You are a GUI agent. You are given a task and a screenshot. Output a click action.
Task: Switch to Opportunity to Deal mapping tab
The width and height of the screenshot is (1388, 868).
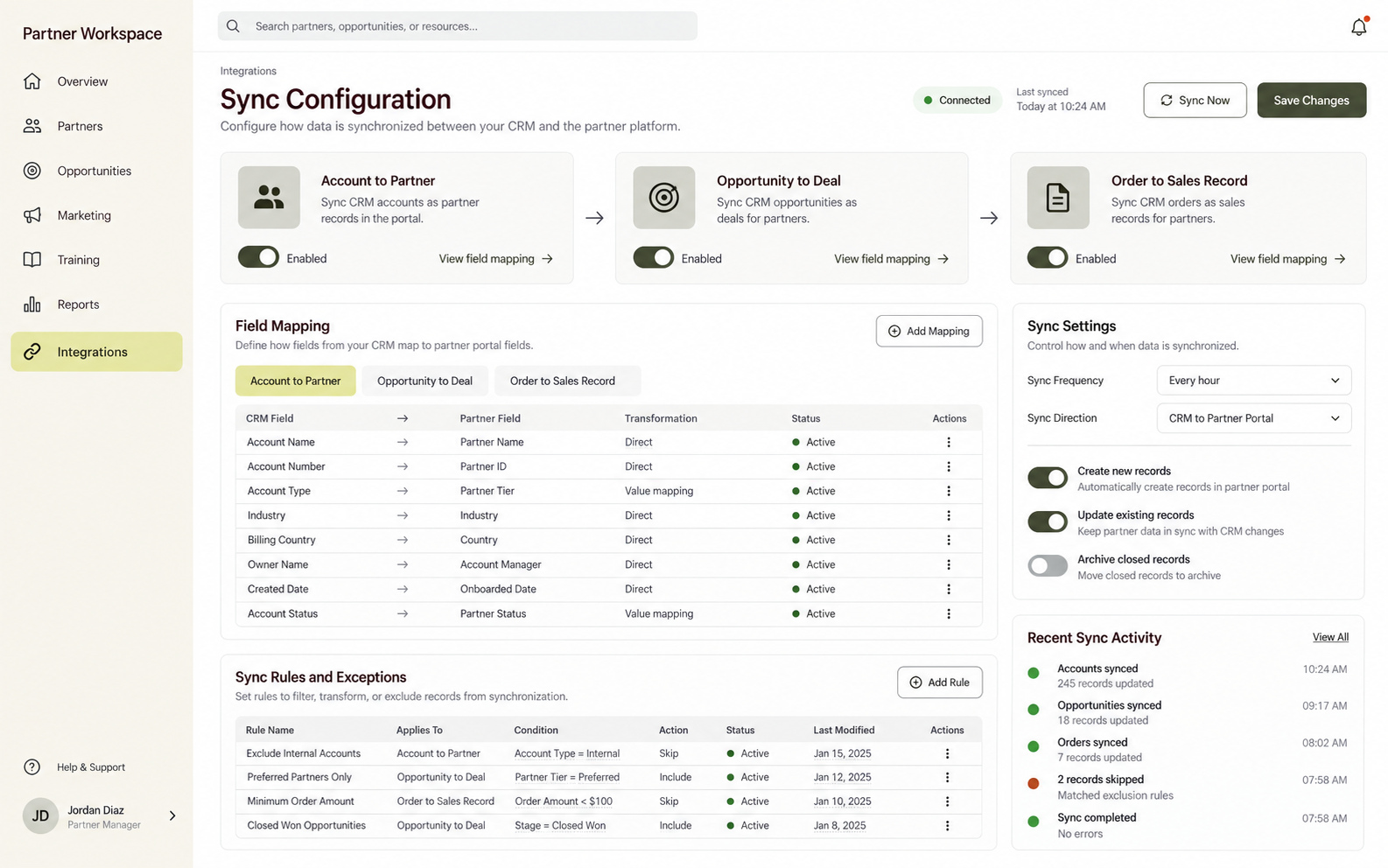424,381
